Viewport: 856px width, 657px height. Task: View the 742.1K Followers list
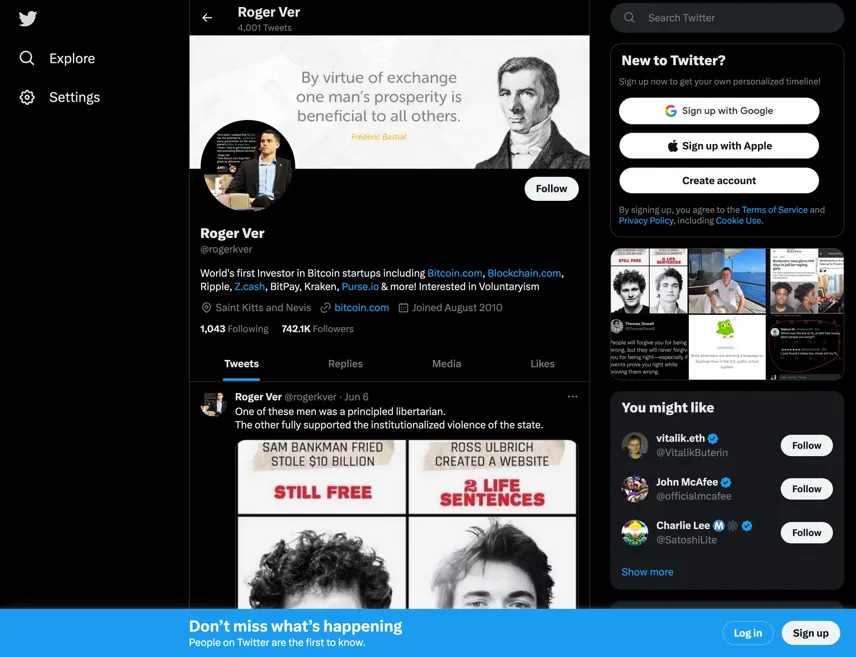tap(317, 329)
